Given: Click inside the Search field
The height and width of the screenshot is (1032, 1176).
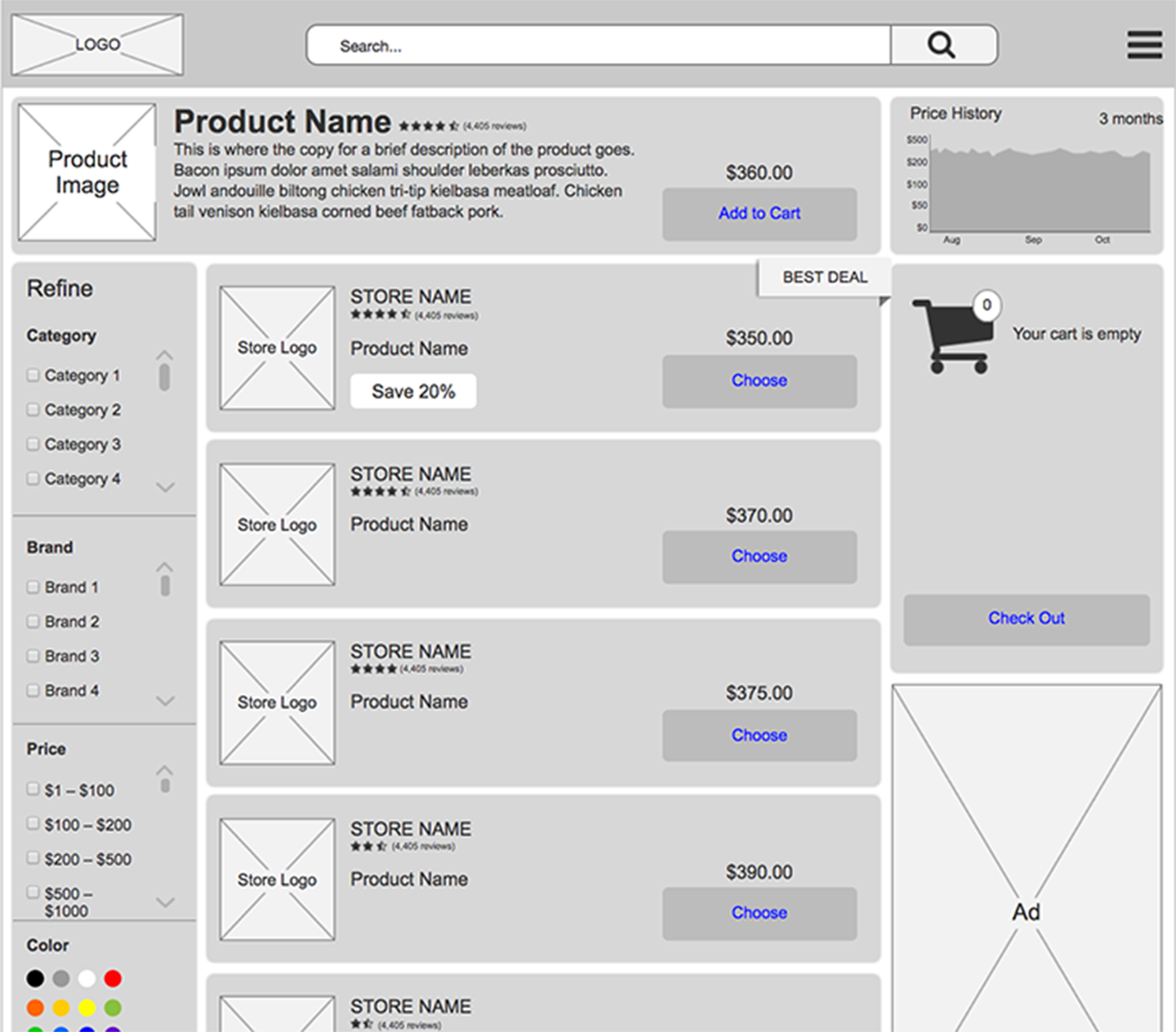Looking at the screenshot, I should pos(599,45).
